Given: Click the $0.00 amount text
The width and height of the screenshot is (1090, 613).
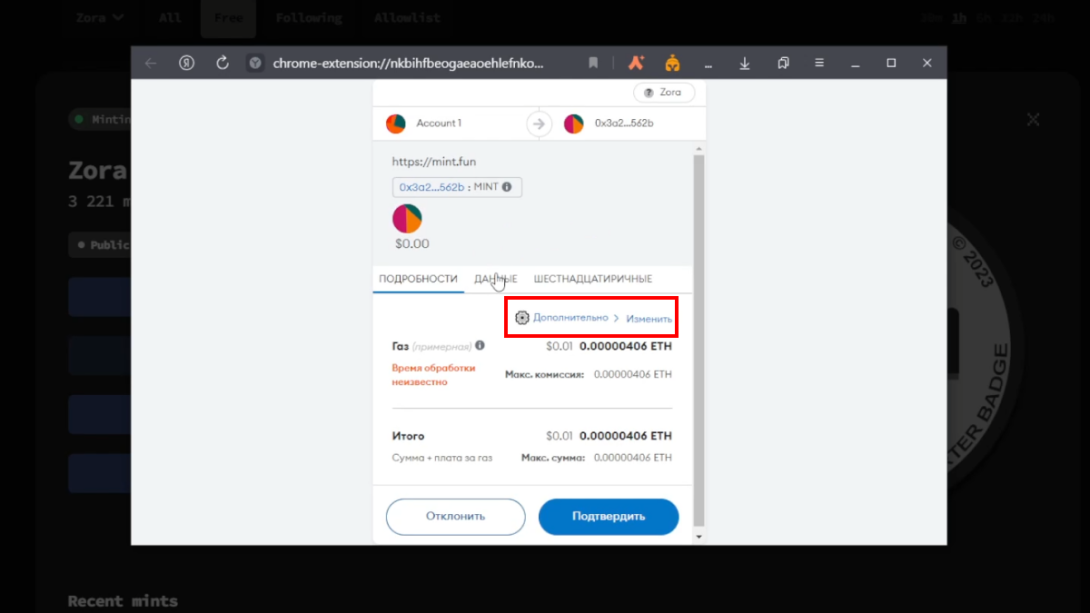Looking at the screenshot, I should pyautogui.click(x=412, y=244).
